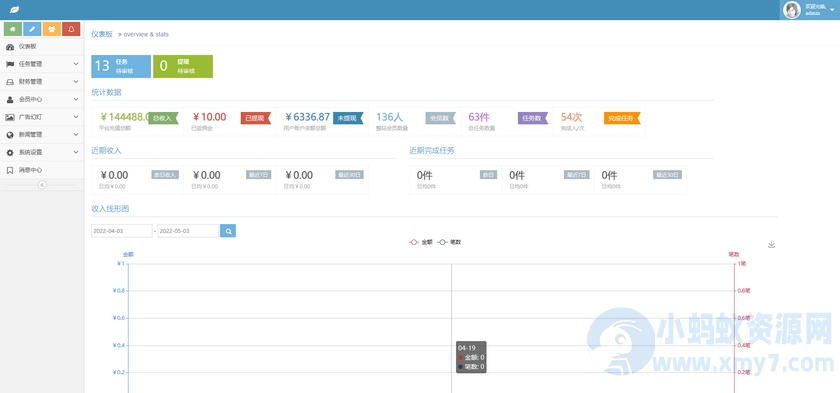Expand the 任务管理 sidebar menu

tap(42, 64)
